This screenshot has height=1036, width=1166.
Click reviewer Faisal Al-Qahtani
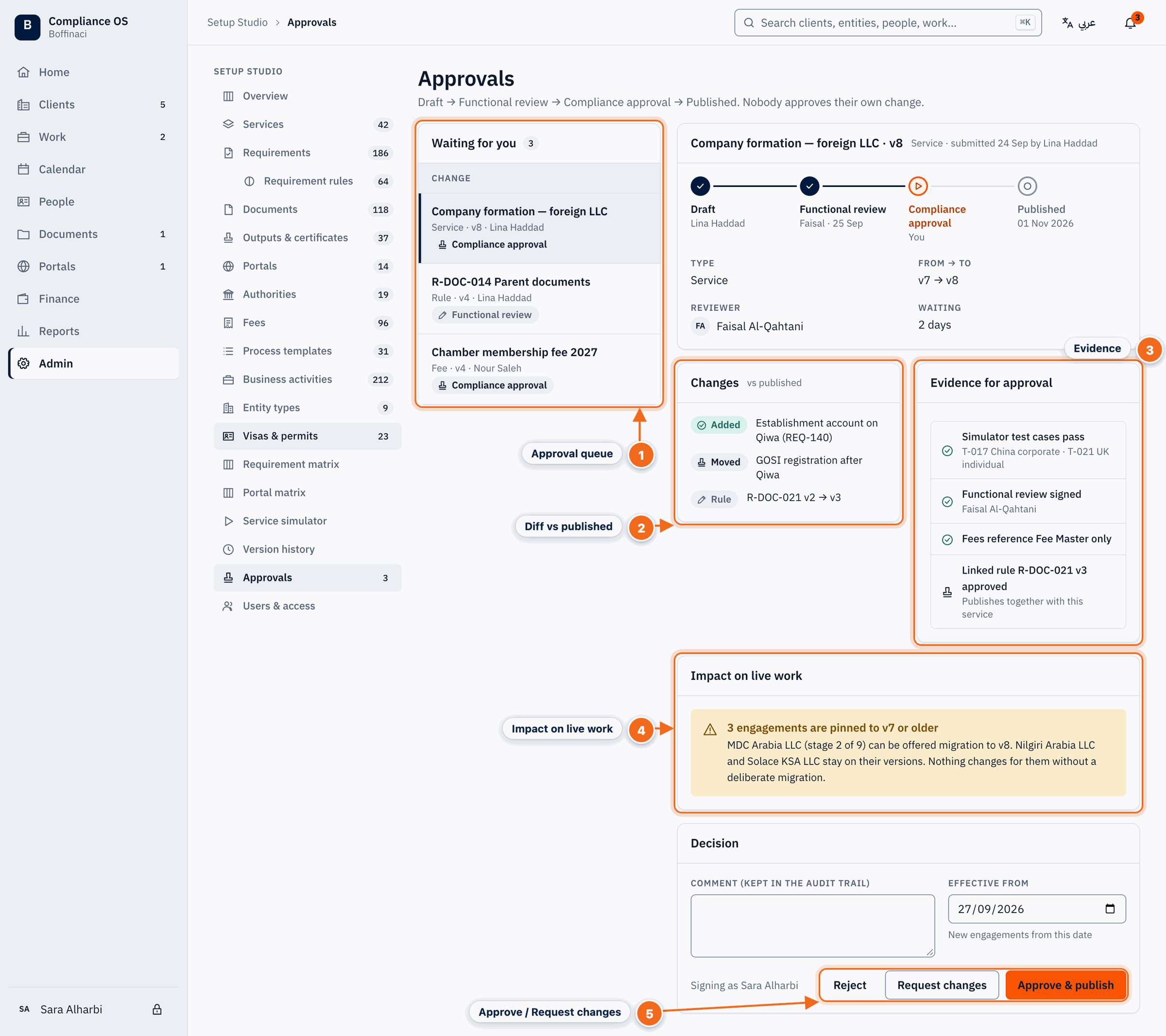[747, 326]
